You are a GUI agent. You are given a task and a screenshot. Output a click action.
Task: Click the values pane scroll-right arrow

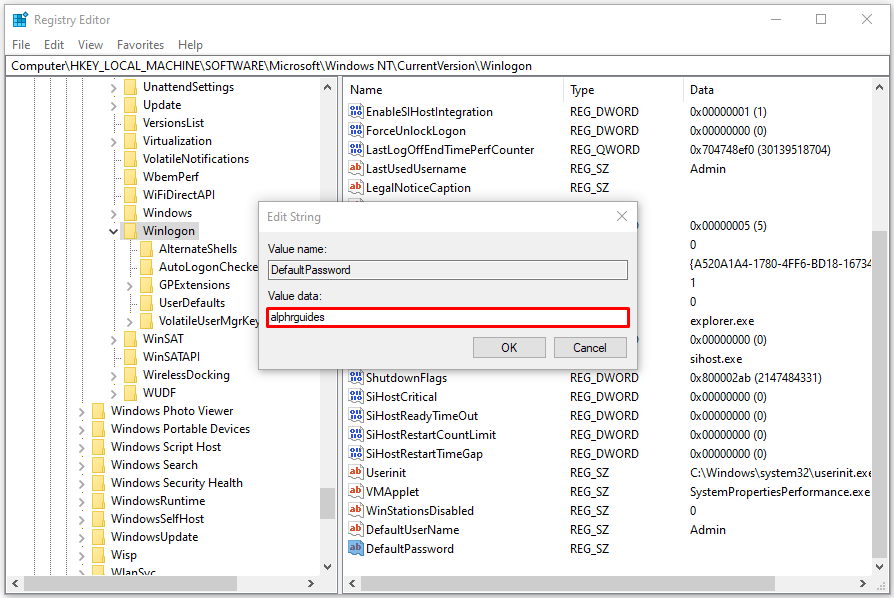coord(863,584)
